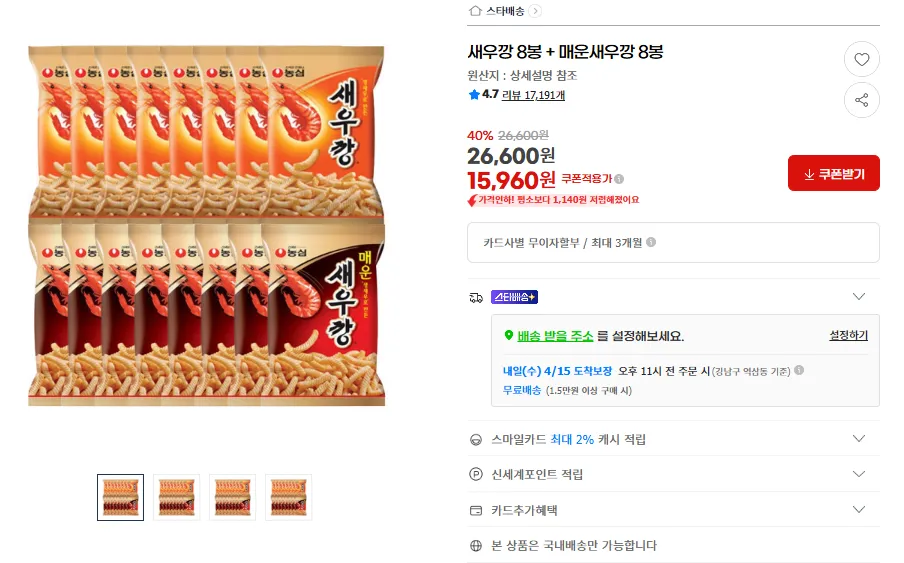Select the third product thumbnail
Image resolution: width=904 pixels, height=563 pixels.
point(232,497)
